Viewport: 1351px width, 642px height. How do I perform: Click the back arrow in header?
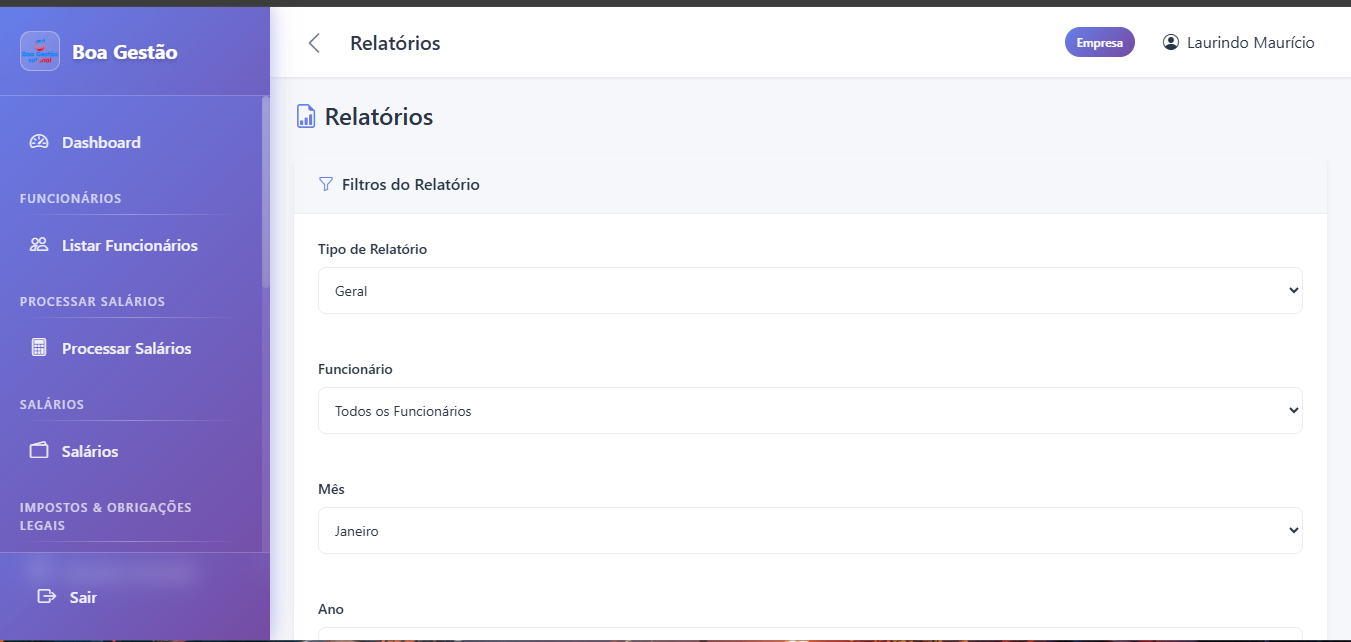point(315,43)
